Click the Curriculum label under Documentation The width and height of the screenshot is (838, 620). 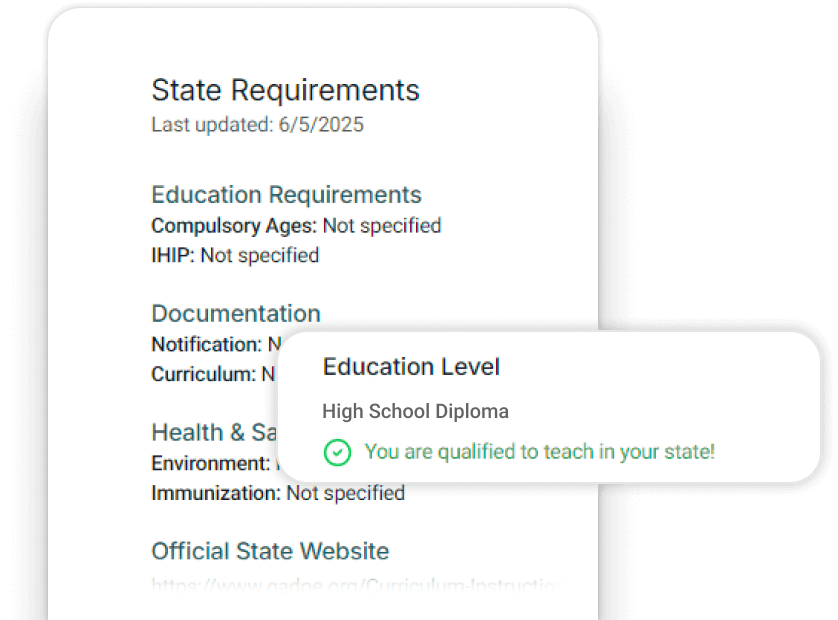pos(203,375)
